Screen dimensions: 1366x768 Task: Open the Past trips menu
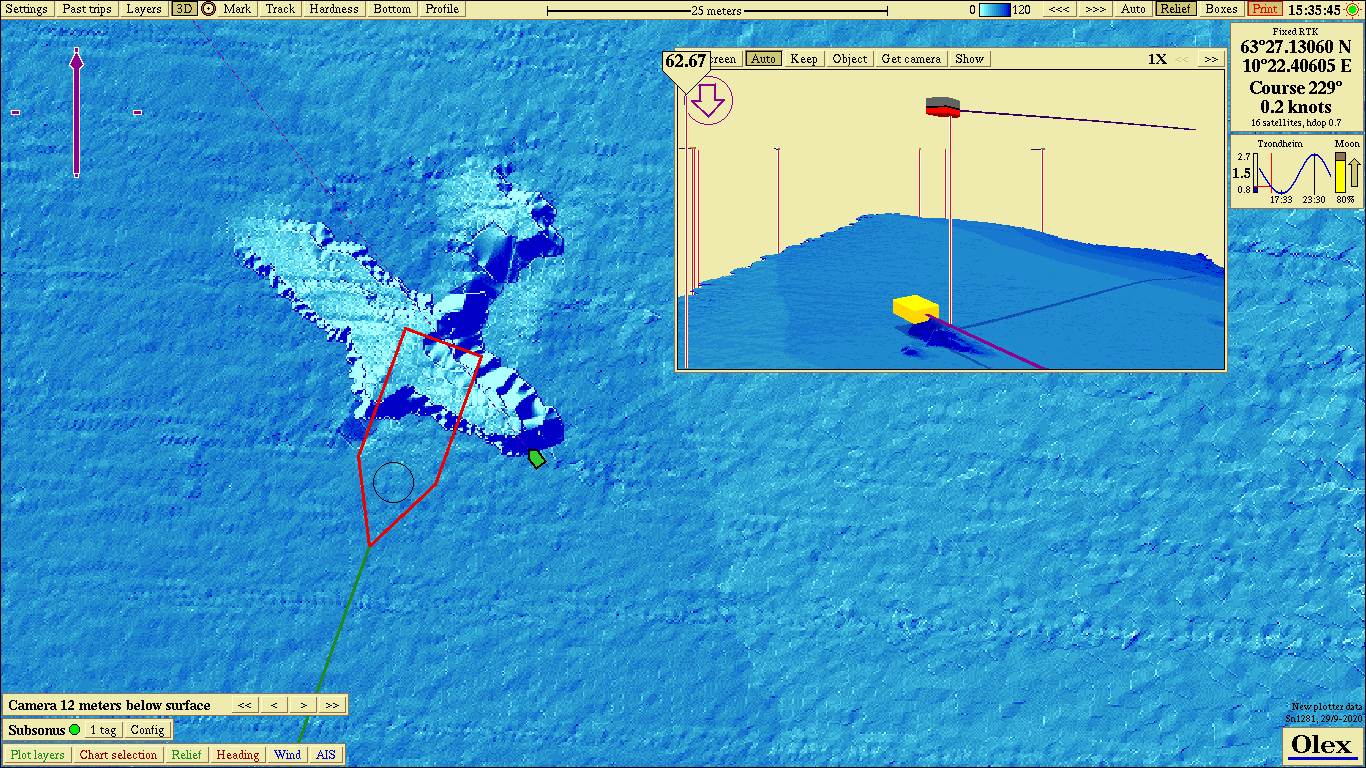[87, 9]
